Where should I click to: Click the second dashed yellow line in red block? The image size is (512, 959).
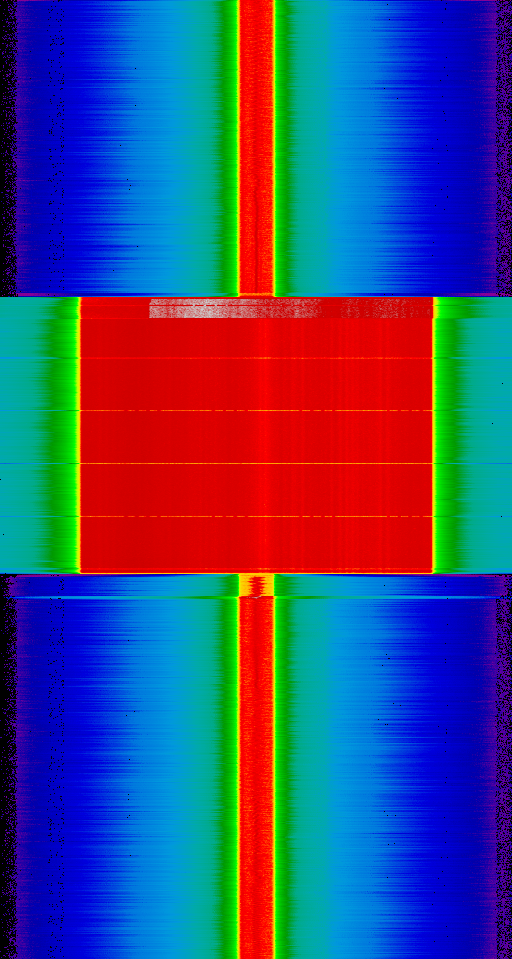coord(256,410)
